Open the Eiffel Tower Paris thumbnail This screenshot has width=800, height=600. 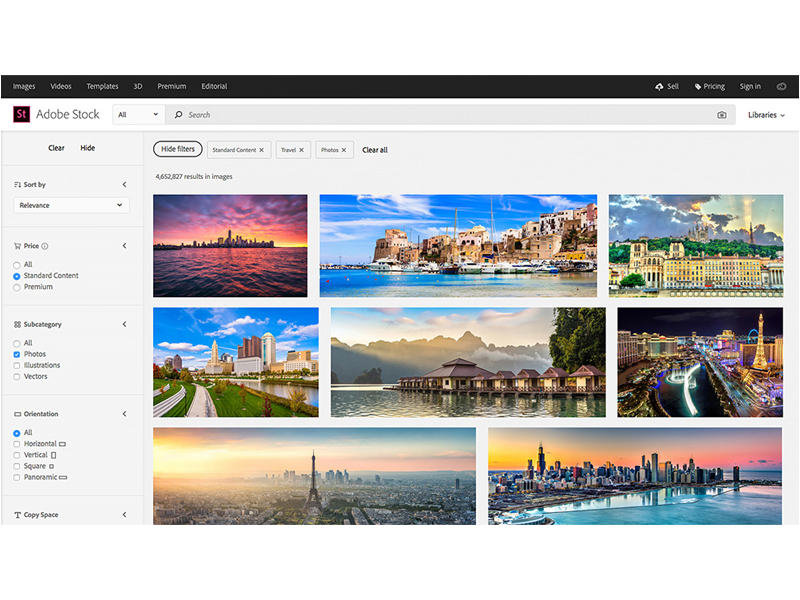click(314, 476)
